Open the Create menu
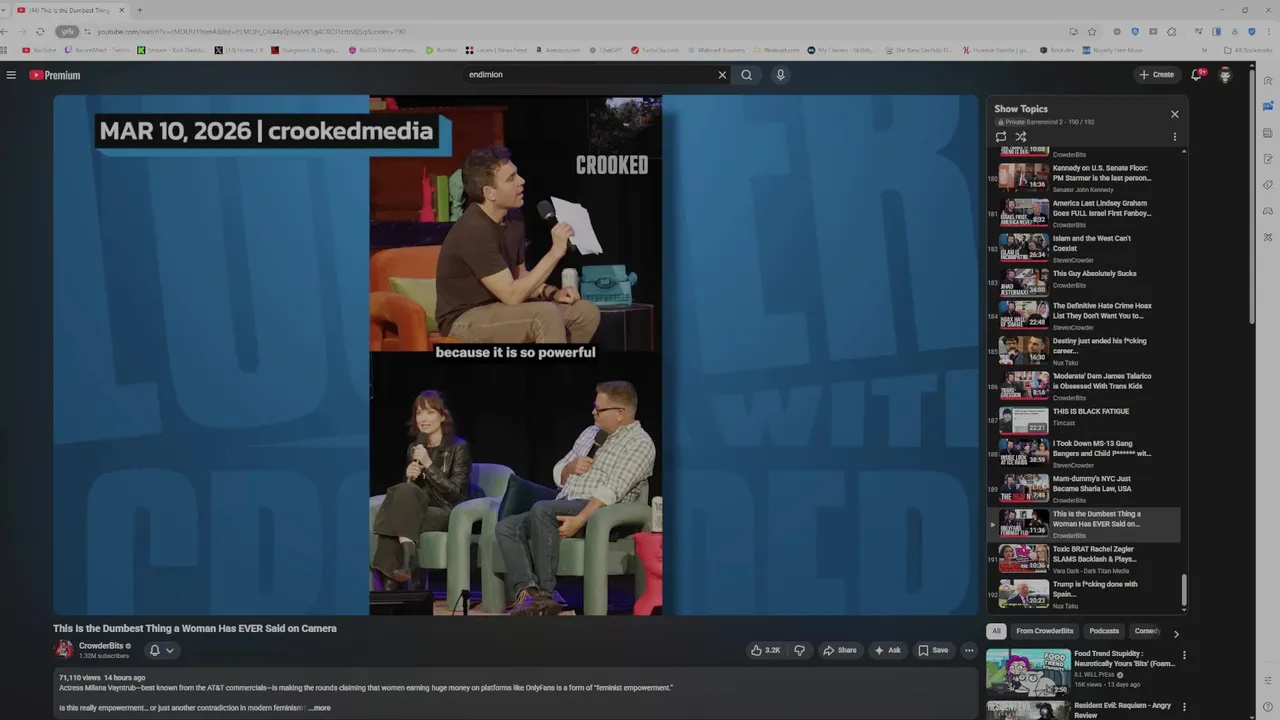The width and height of the screenshot is (1280, 720). 1157,75
